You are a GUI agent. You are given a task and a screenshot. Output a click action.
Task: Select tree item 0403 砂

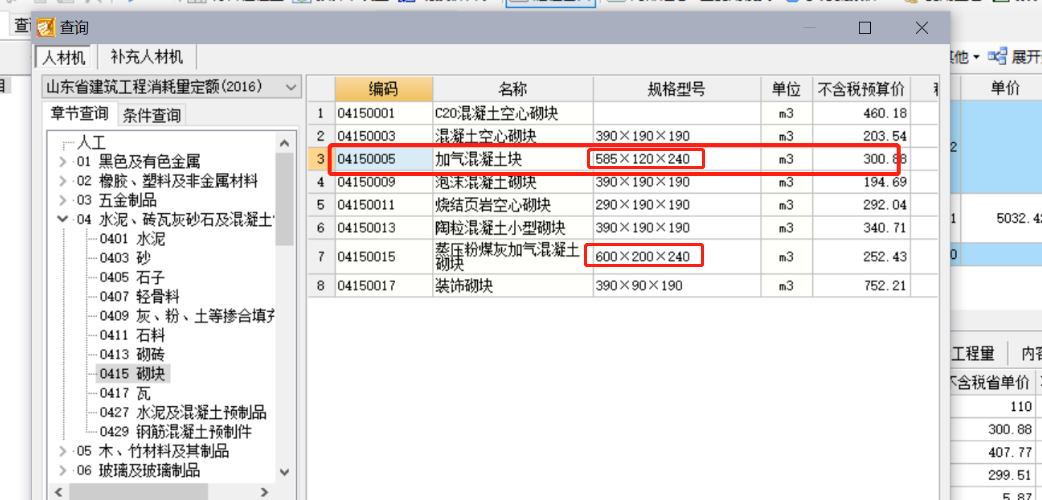(125, 258)
